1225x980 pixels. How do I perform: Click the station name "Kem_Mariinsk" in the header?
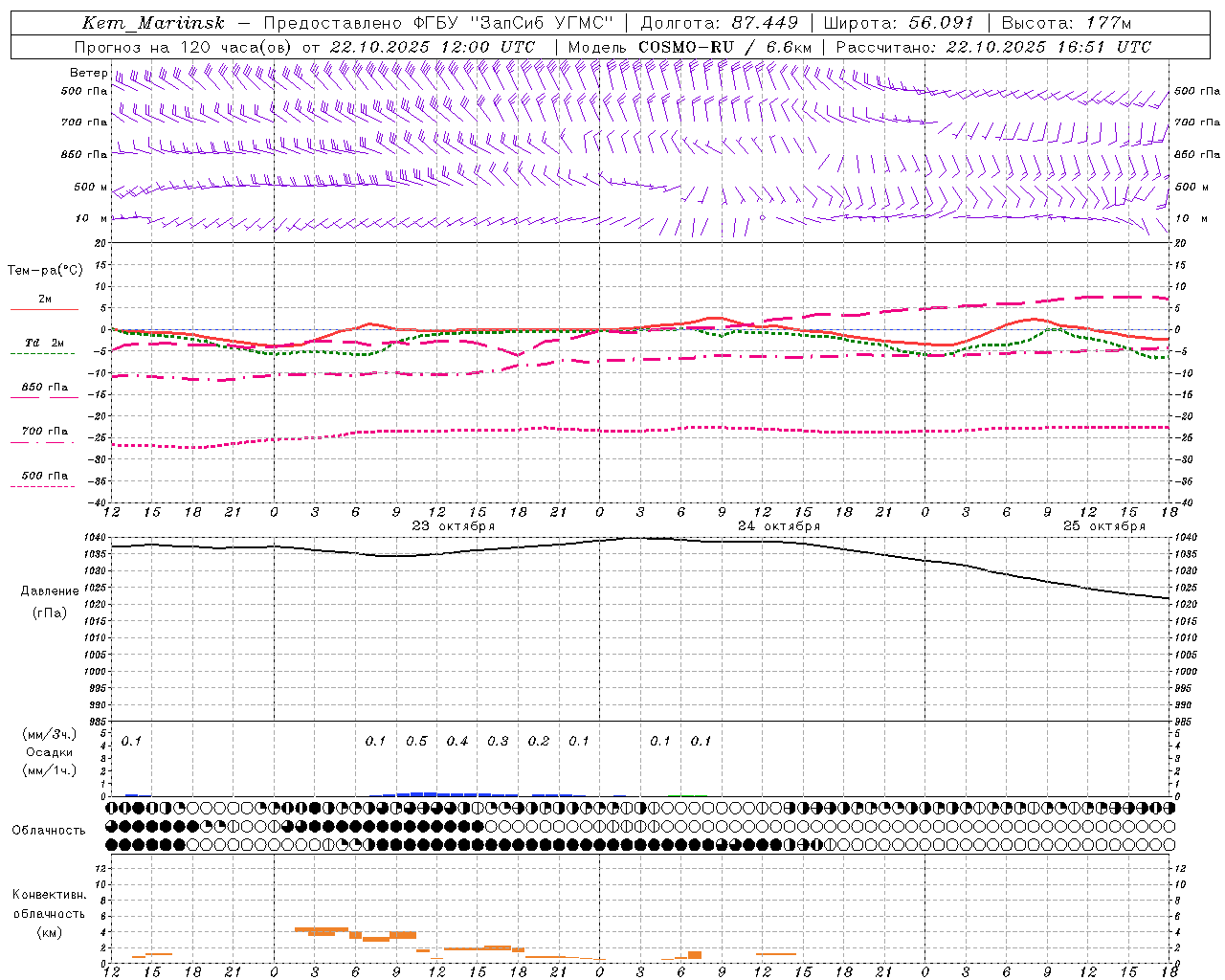(x=153, y=23)
